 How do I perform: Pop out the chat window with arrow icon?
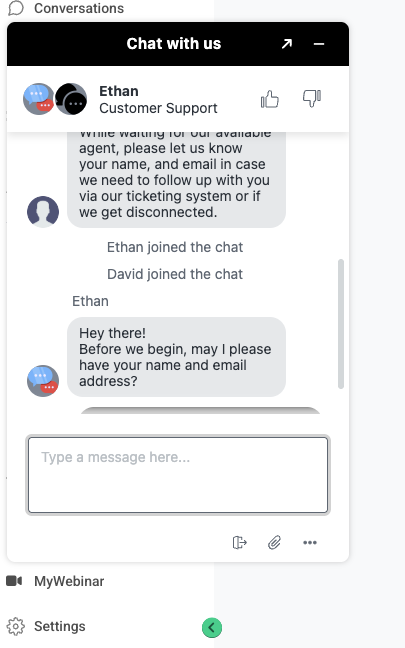click(286, 43)
